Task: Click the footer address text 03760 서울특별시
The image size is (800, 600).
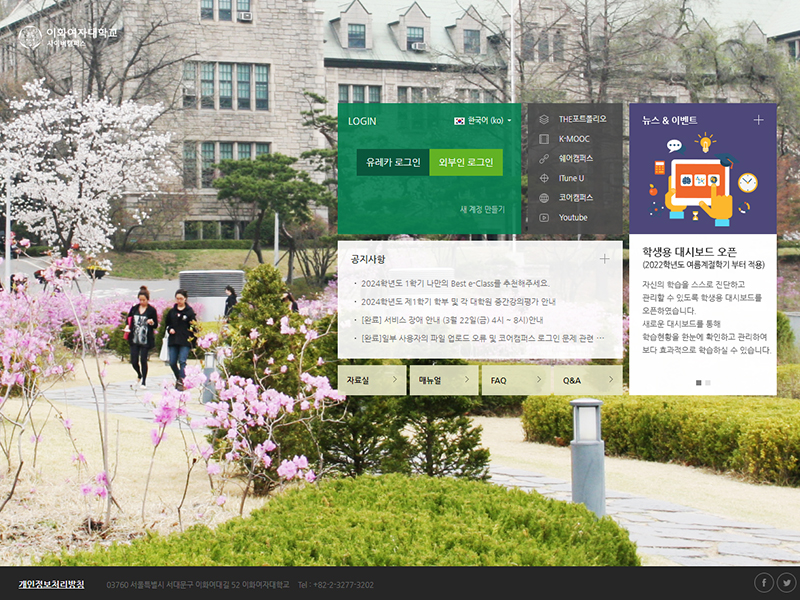Action: click(198, 585)
